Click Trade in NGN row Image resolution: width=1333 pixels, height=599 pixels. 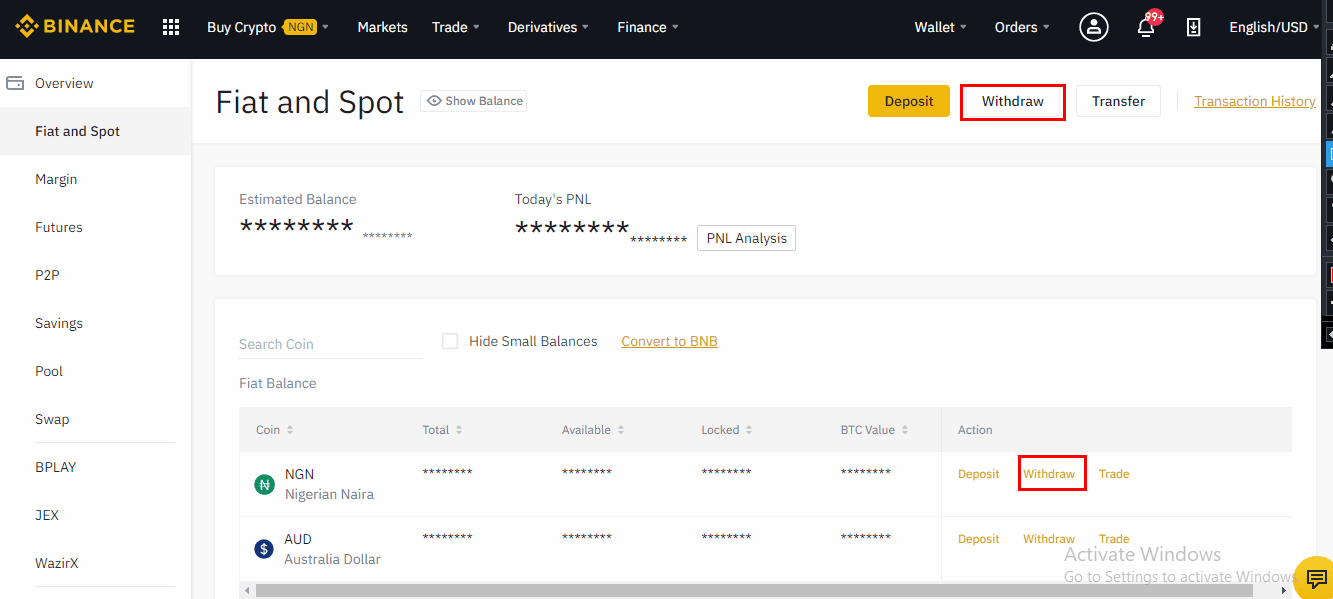click(x=1114, y=474)
